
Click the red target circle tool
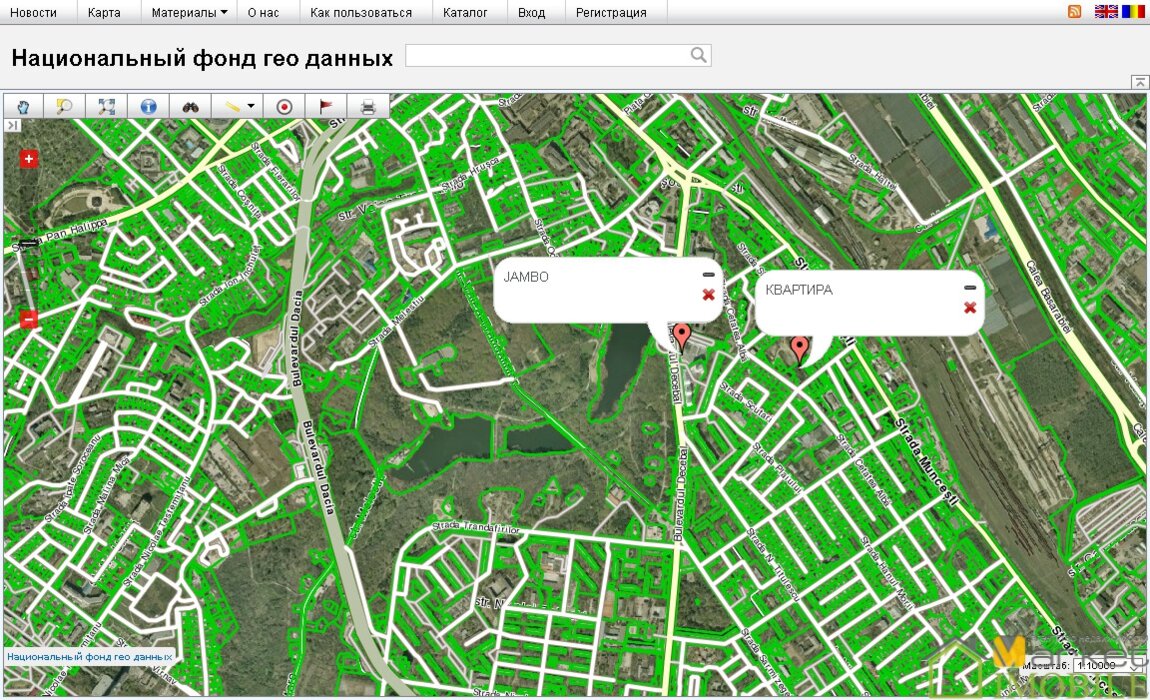click(284, 106)
